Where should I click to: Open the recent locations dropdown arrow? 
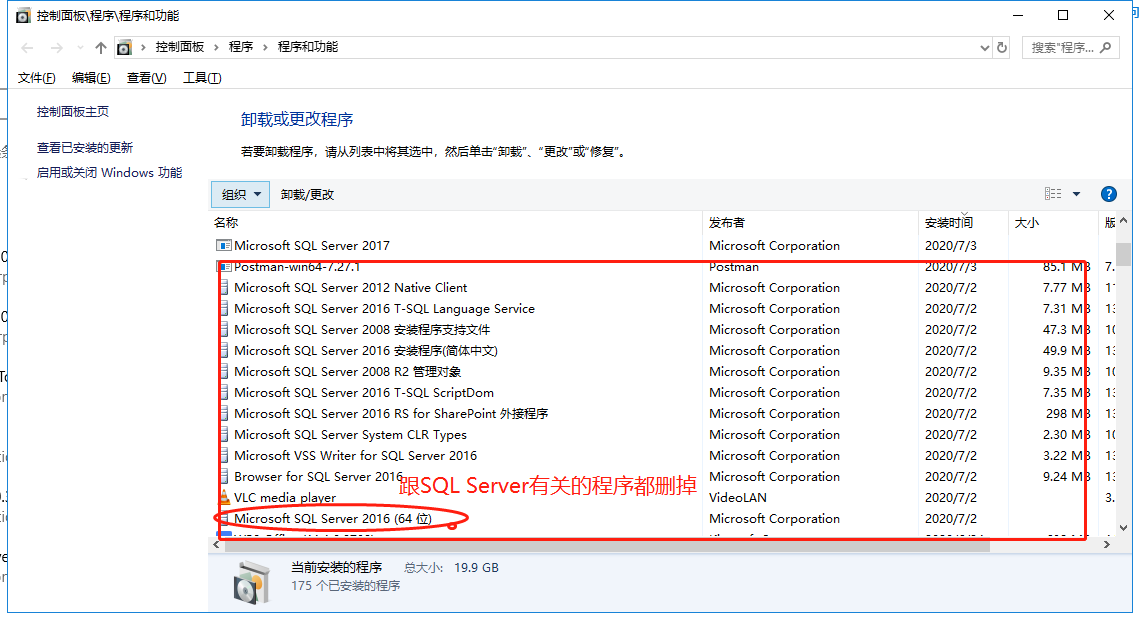80,48
